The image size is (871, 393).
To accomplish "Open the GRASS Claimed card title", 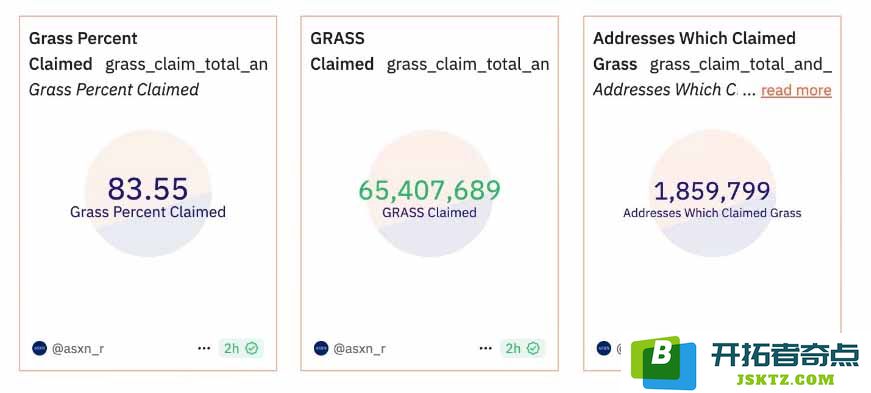I will (342, 51).
